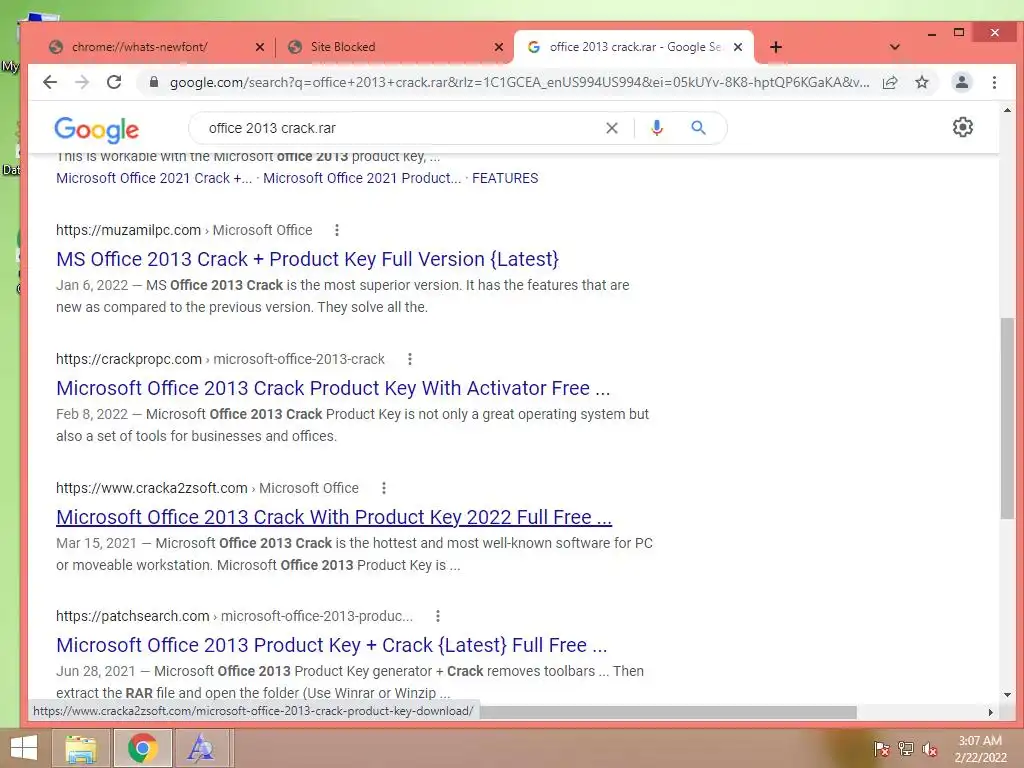Close the office 2013 crack.rar Google tab
The width and height of the screenshot is (1024, 768).
738,47
